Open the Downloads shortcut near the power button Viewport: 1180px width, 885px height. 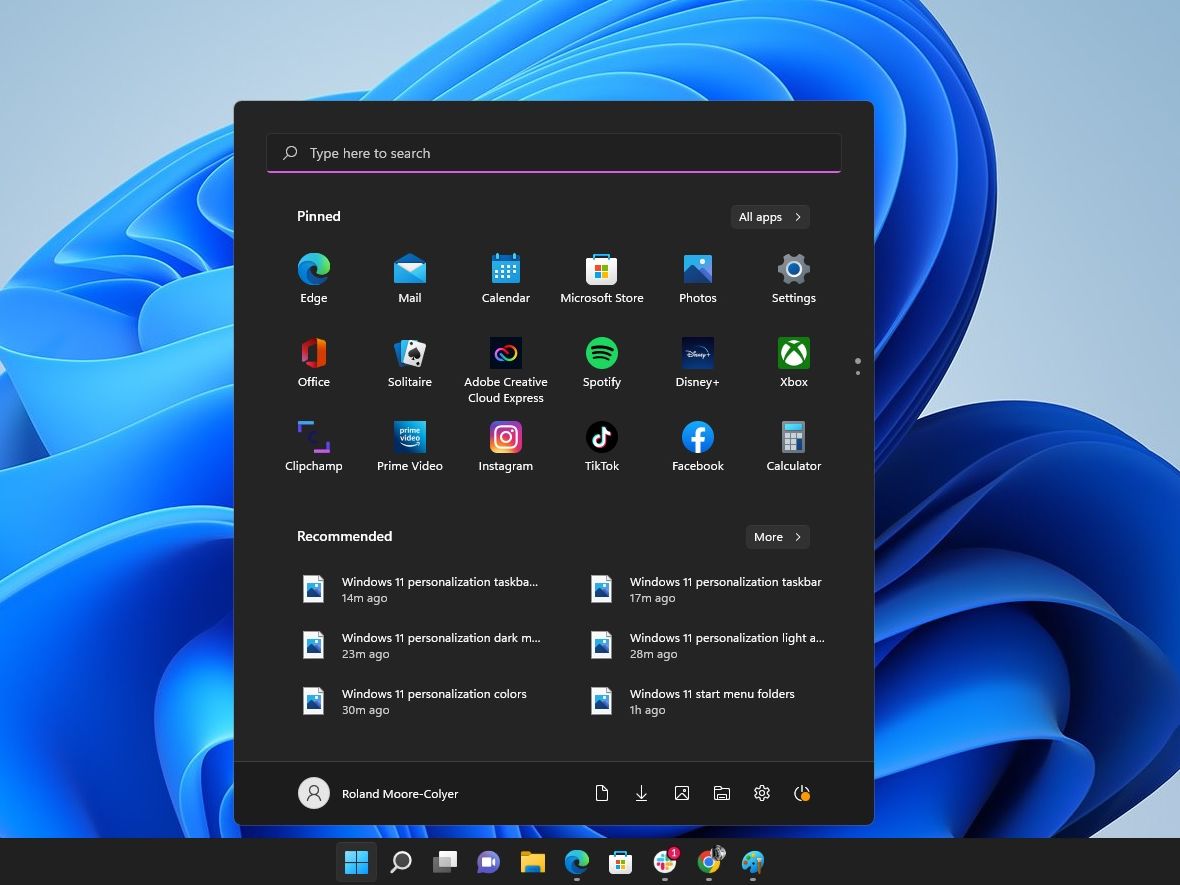coord(641,792)
